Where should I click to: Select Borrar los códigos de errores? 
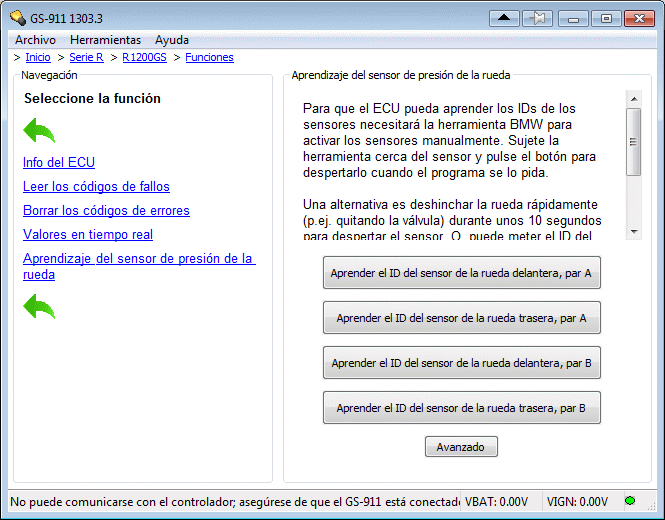pos(106,211)
